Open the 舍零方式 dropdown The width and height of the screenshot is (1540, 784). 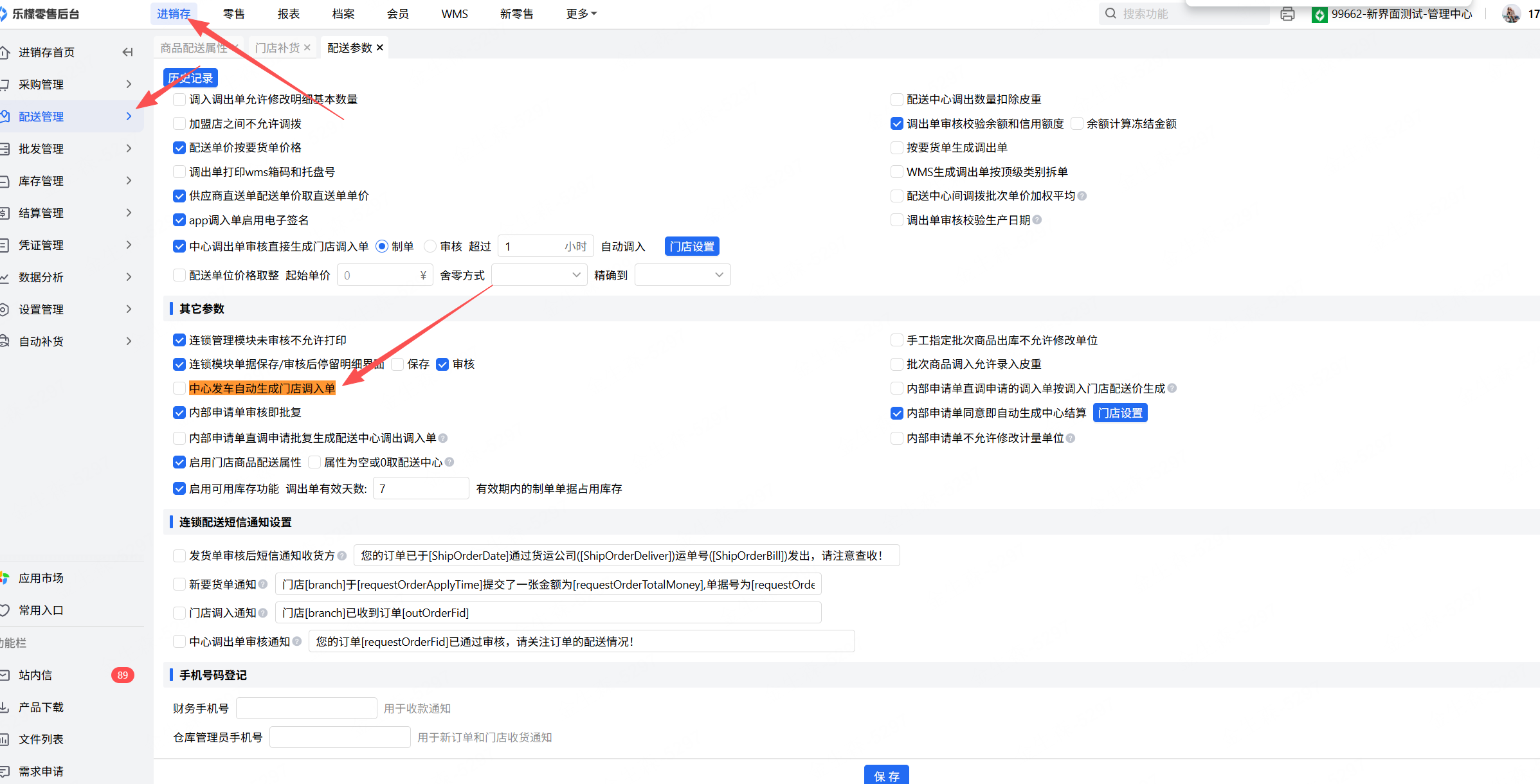click(x=539, y=275)
